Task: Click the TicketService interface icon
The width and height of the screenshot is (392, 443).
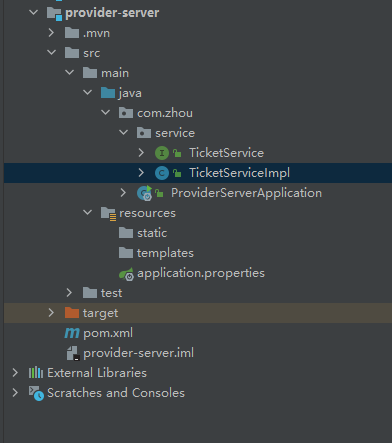Action: [162, 153]
